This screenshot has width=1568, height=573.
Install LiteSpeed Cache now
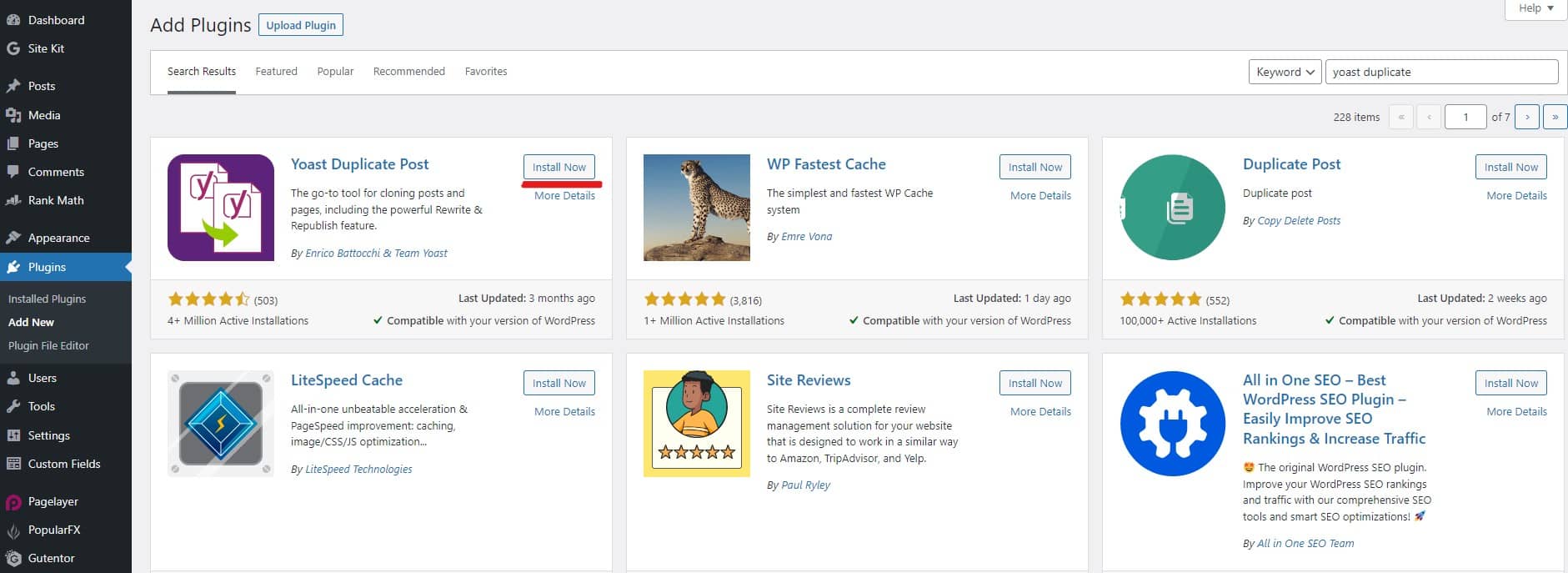pyautogui.click(x=559, y=383)
